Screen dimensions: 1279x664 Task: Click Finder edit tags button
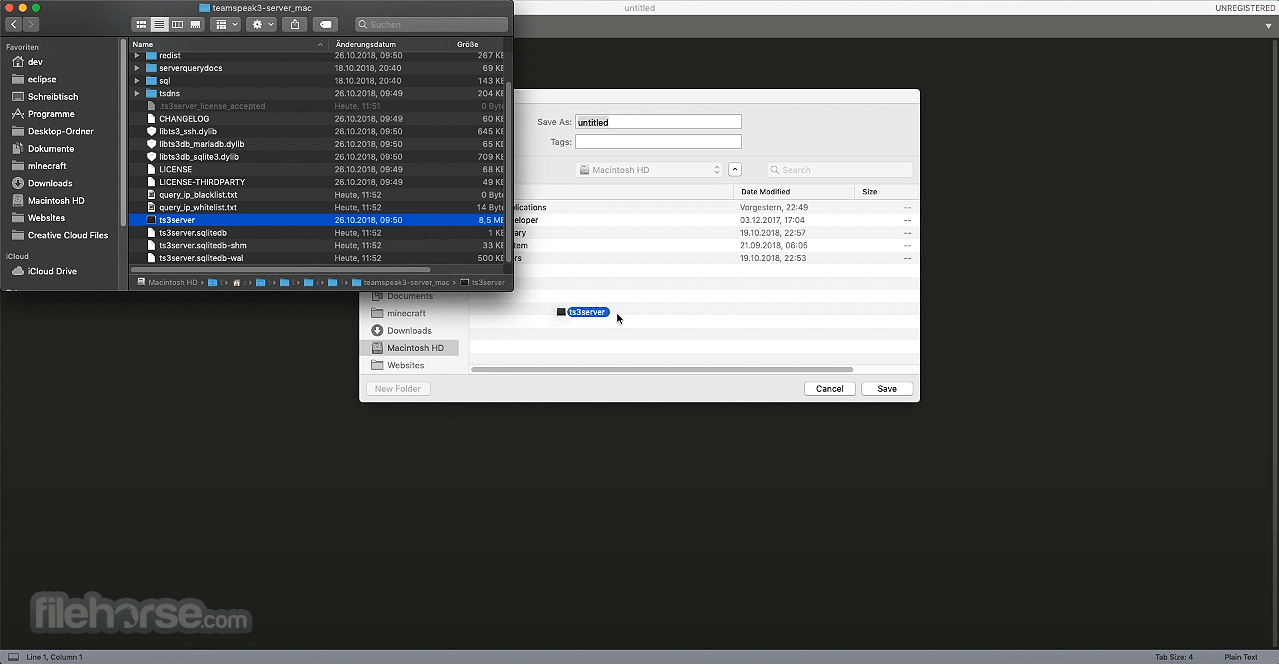click(325, 24)
